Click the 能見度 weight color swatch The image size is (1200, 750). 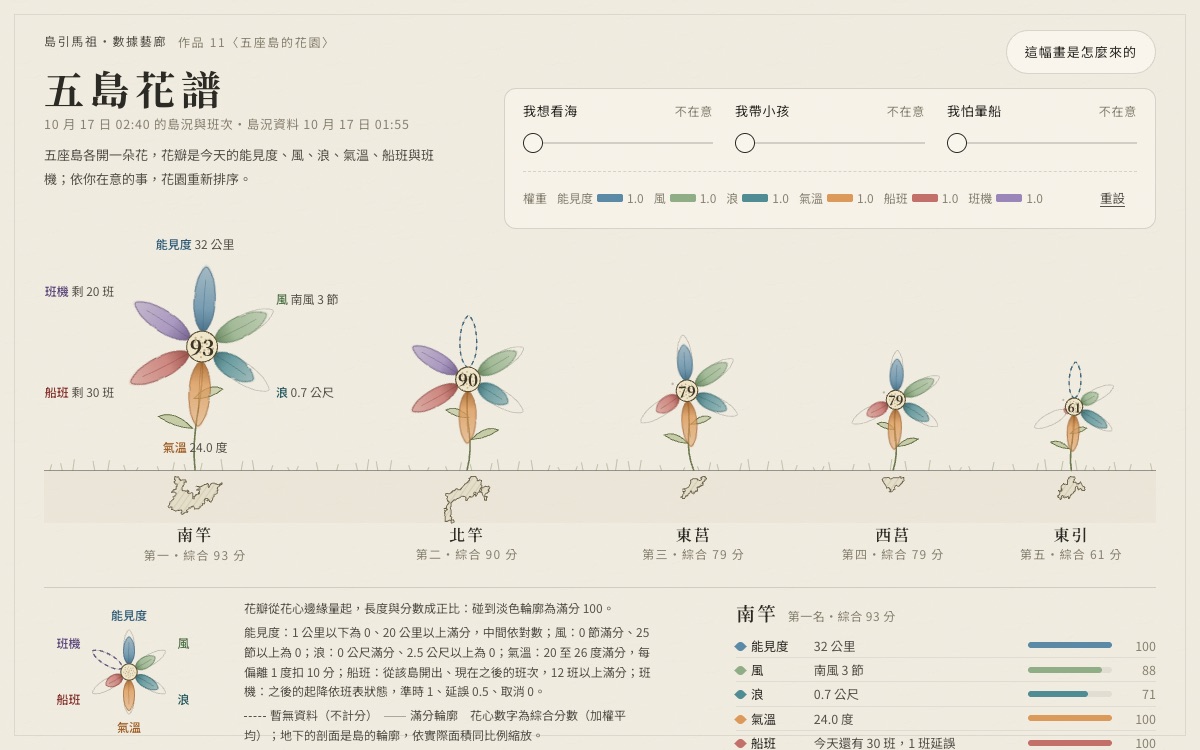click(x=610, y=198)
